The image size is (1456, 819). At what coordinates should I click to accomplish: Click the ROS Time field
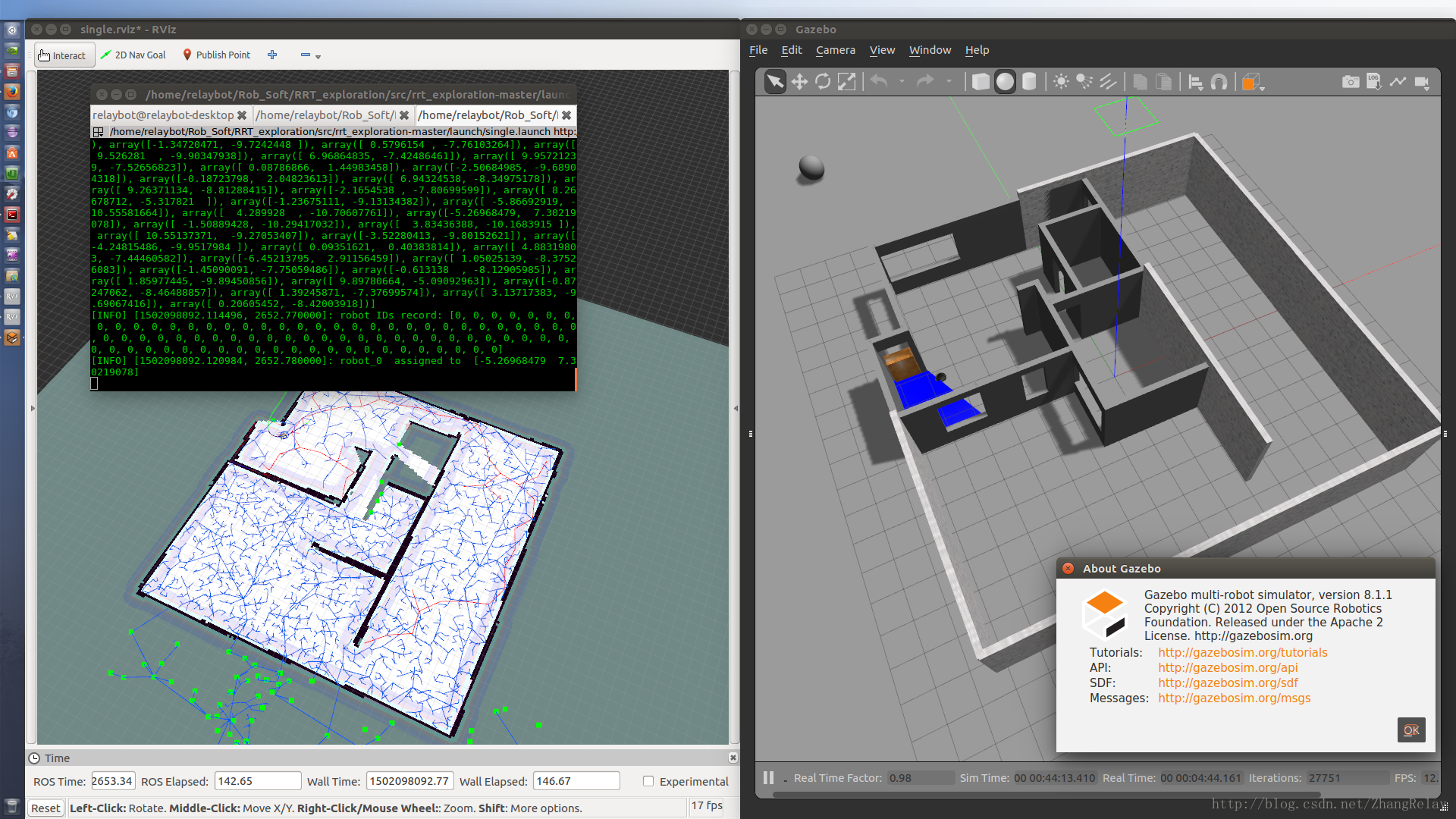click(x=113, y=781)
